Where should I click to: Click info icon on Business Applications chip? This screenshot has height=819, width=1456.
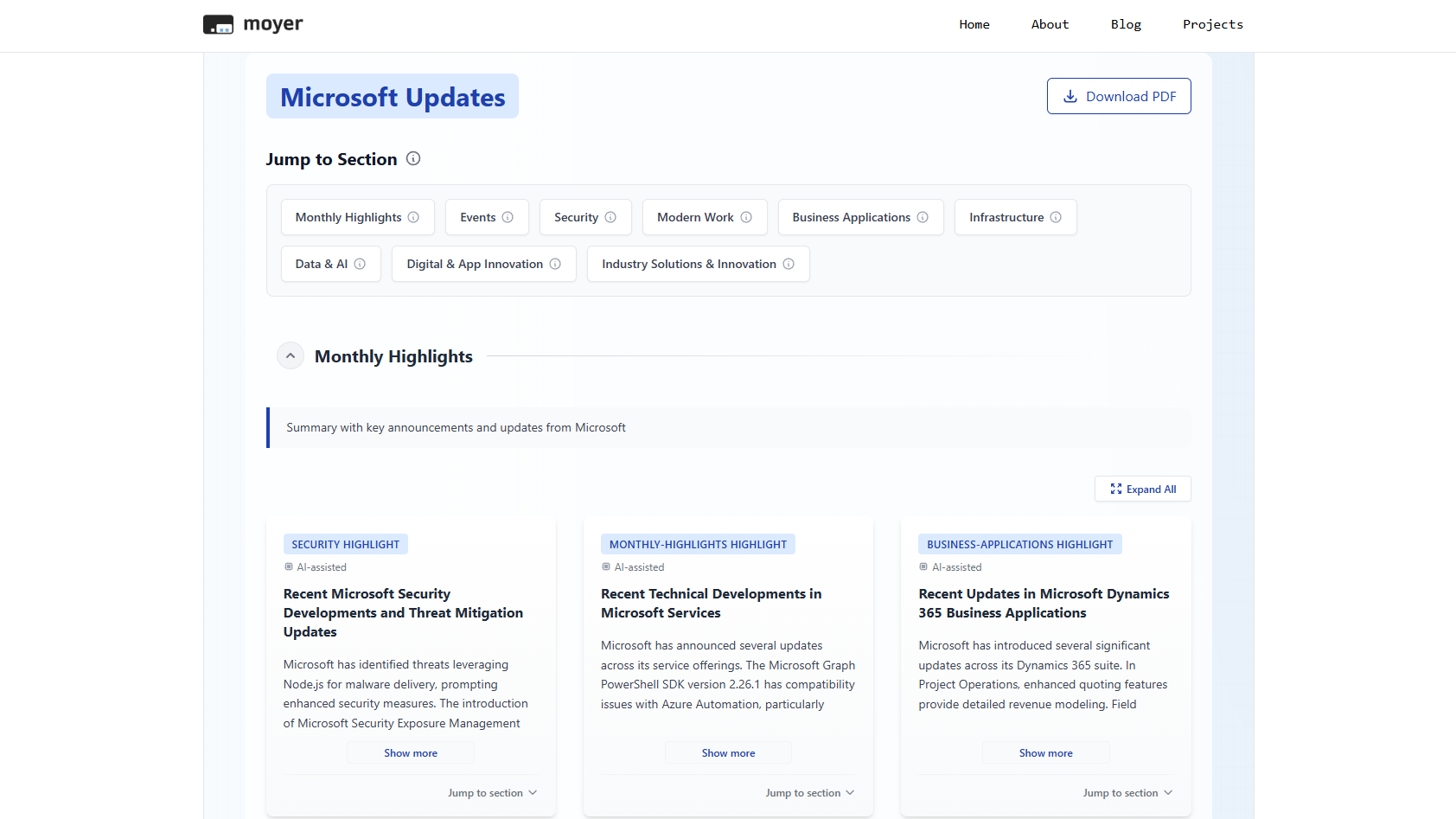coord(923,217)
